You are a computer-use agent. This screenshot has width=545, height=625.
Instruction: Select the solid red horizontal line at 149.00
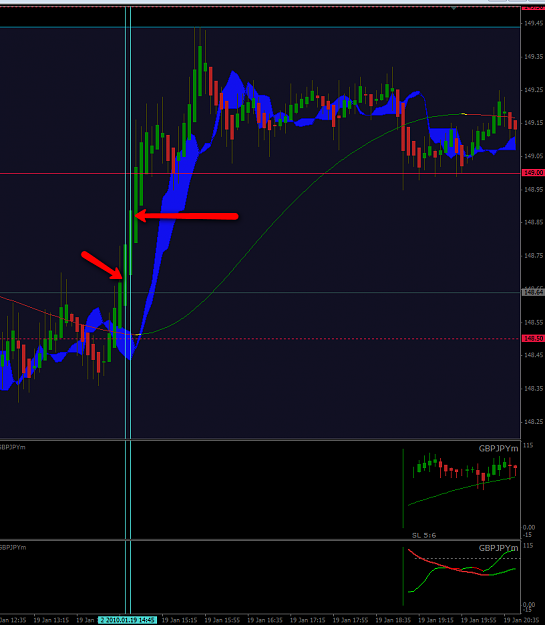(260, 173)
